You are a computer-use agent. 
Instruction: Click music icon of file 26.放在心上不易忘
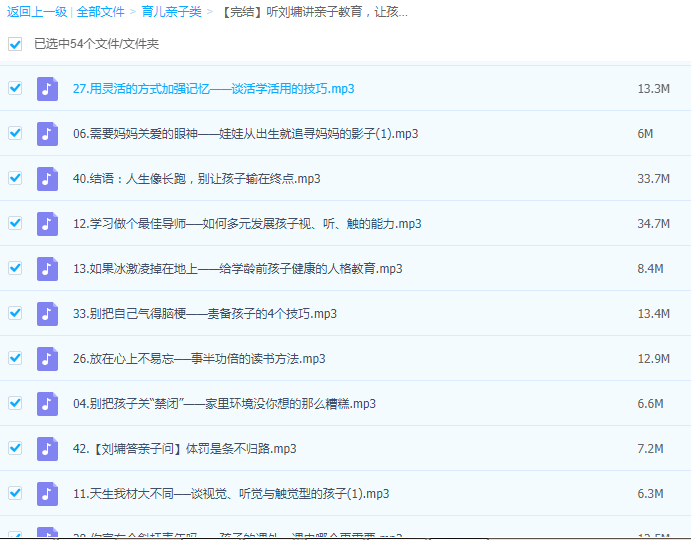coord(47,359)
